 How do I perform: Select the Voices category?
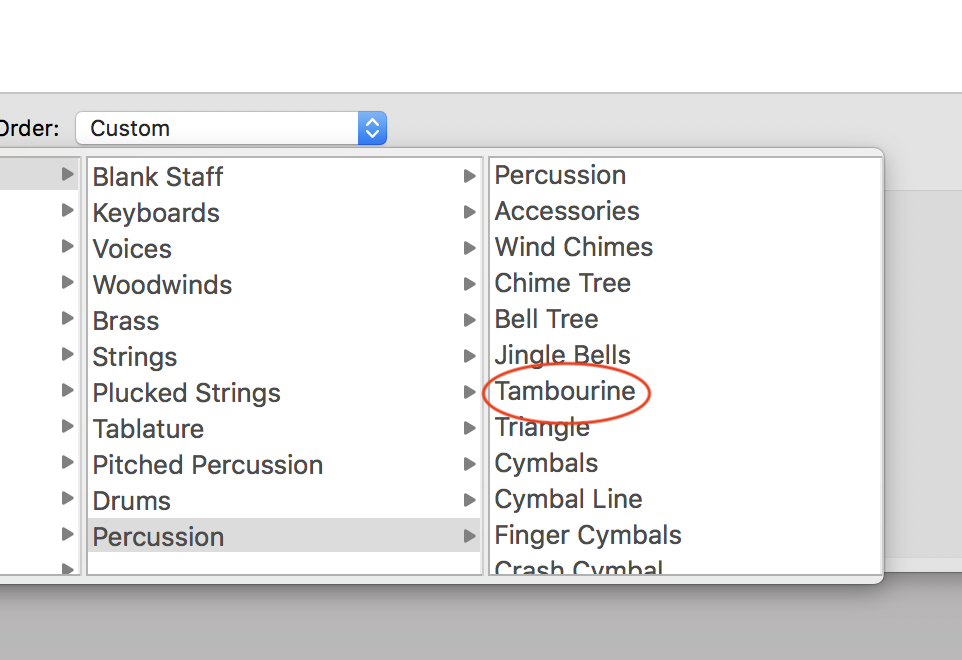click(x=131, y=249)
